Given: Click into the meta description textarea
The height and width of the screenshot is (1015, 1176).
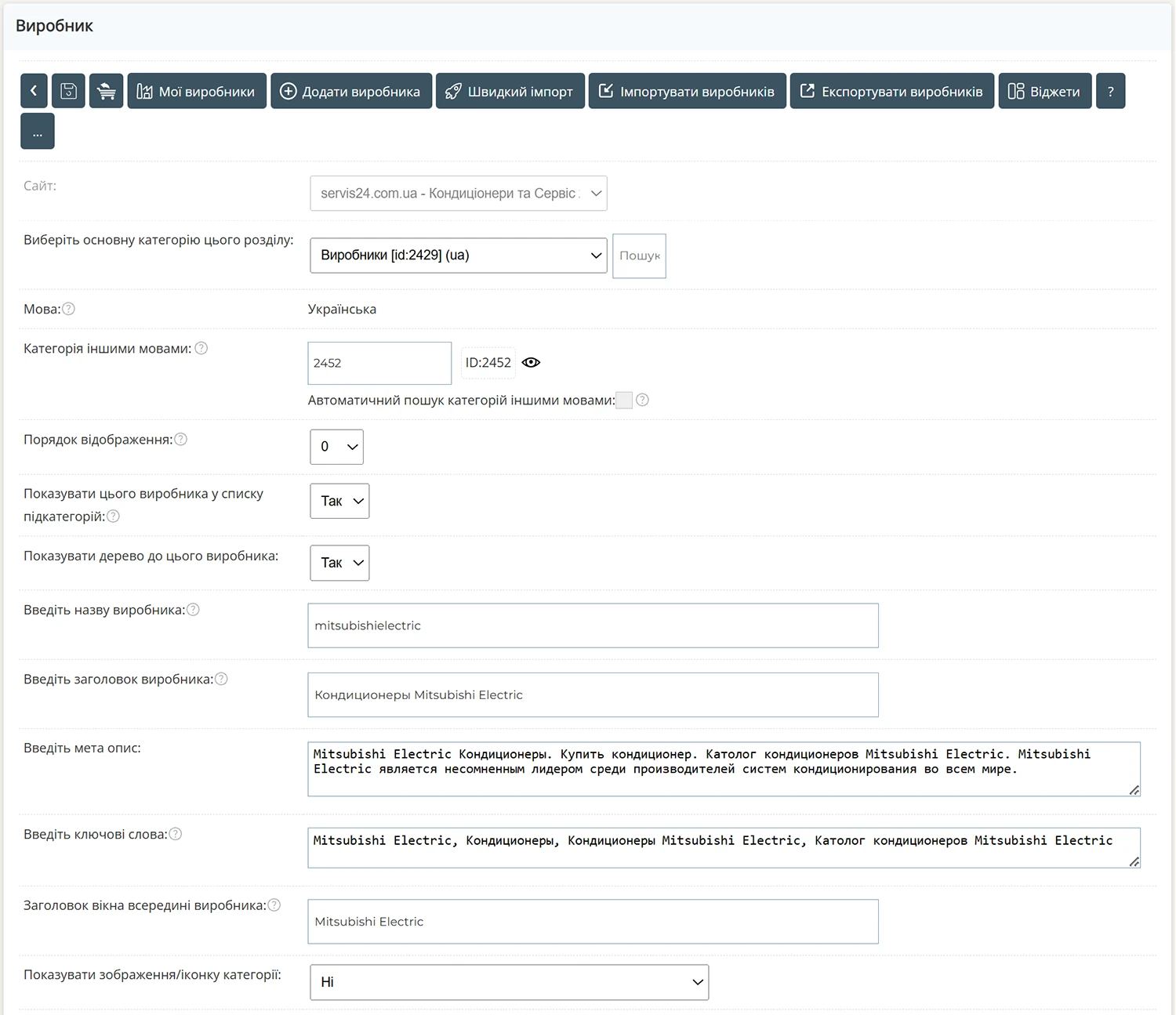Looking at the screenshot, I should coord(724,769).
